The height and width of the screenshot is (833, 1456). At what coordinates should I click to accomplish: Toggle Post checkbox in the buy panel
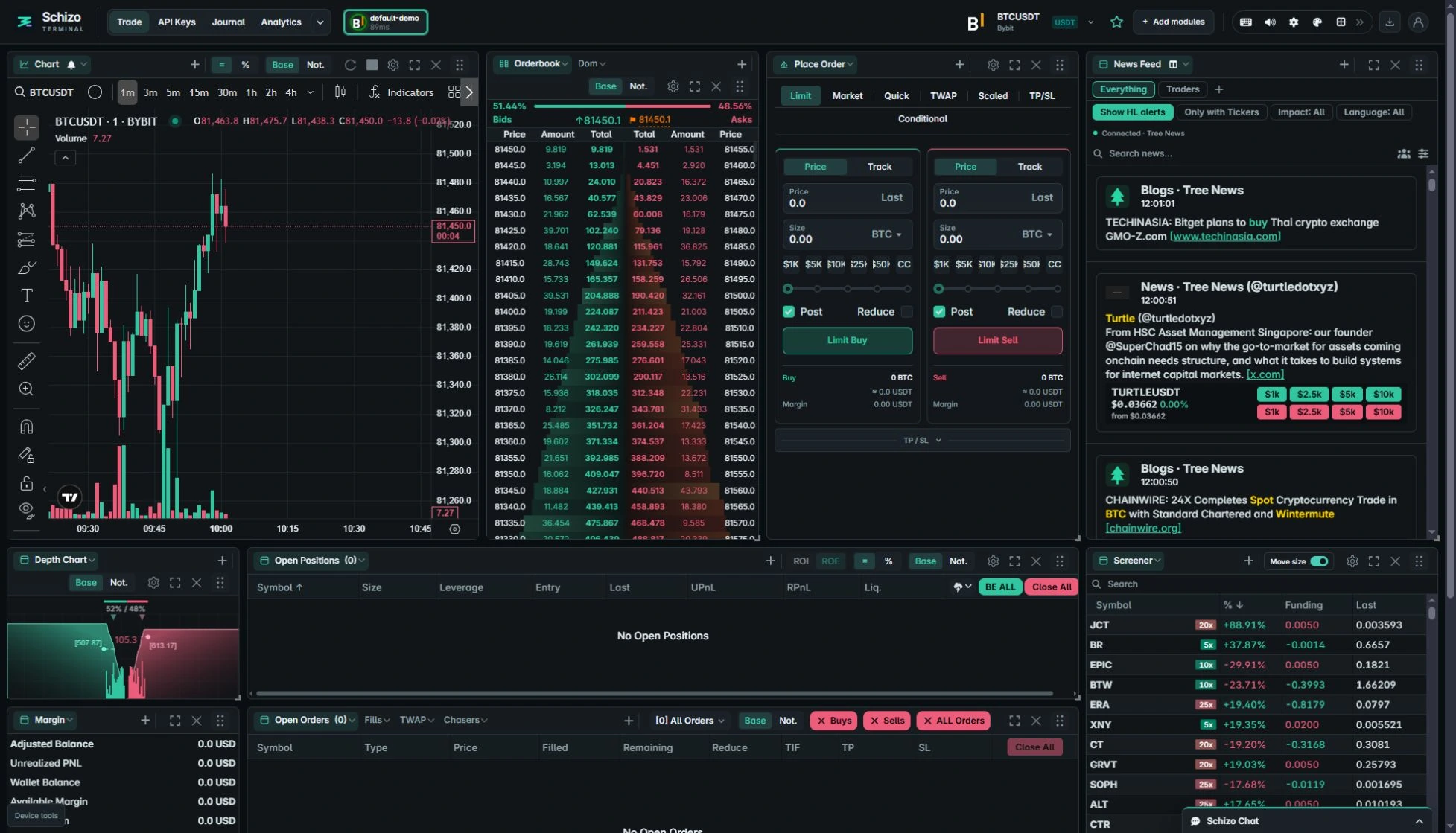(789, 312)
